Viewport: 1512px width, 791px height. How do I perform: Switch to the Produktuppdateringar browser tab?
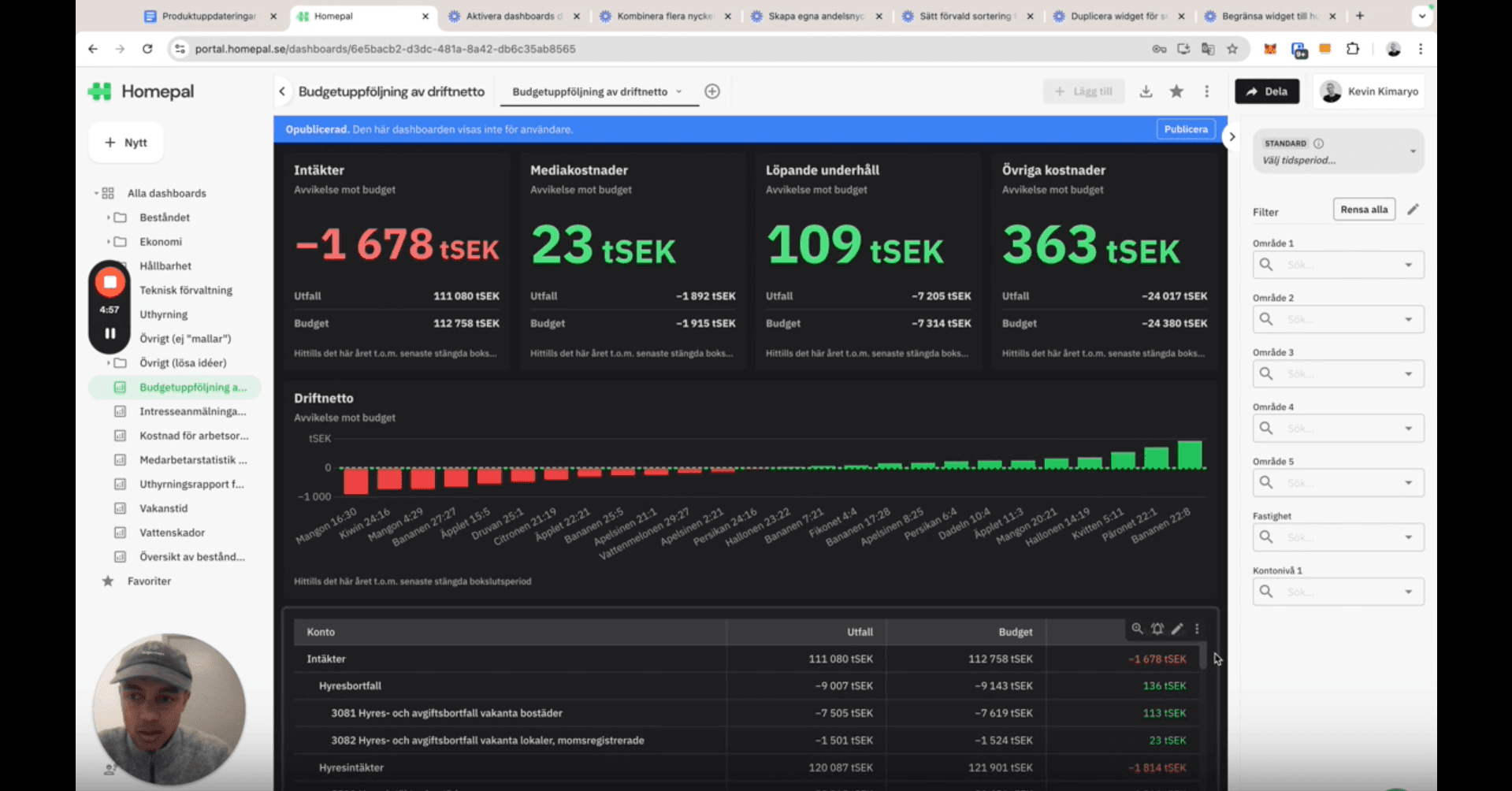(210, 16)
